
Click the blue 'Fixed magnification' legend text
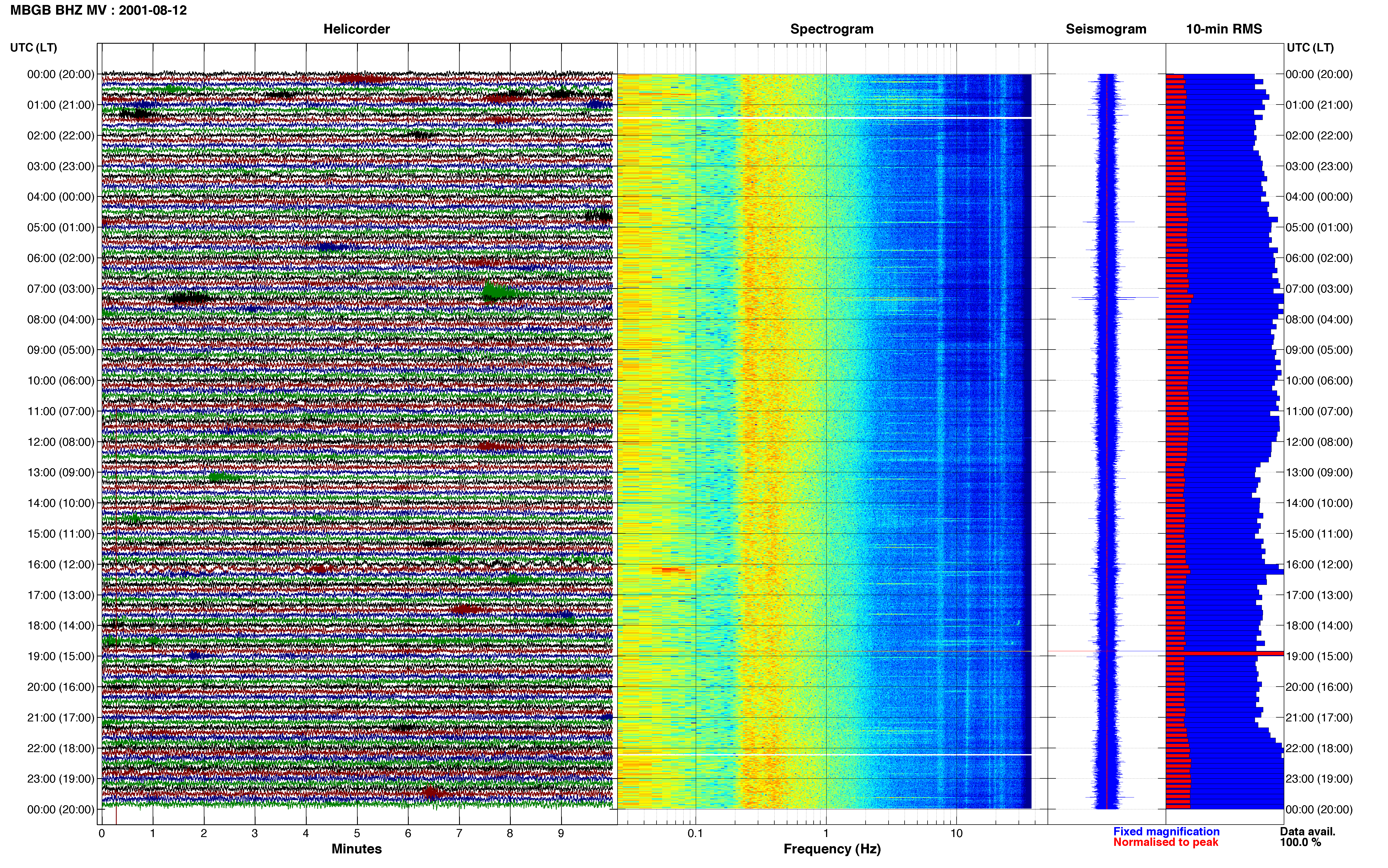click(x=1166, y=831)
